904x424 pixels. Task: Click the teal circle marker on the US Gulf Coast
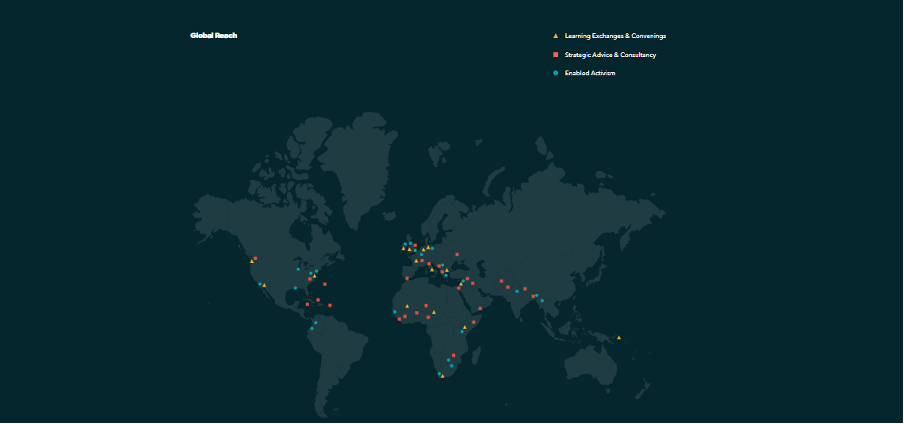pyautogui.click(x=295, y=288)
